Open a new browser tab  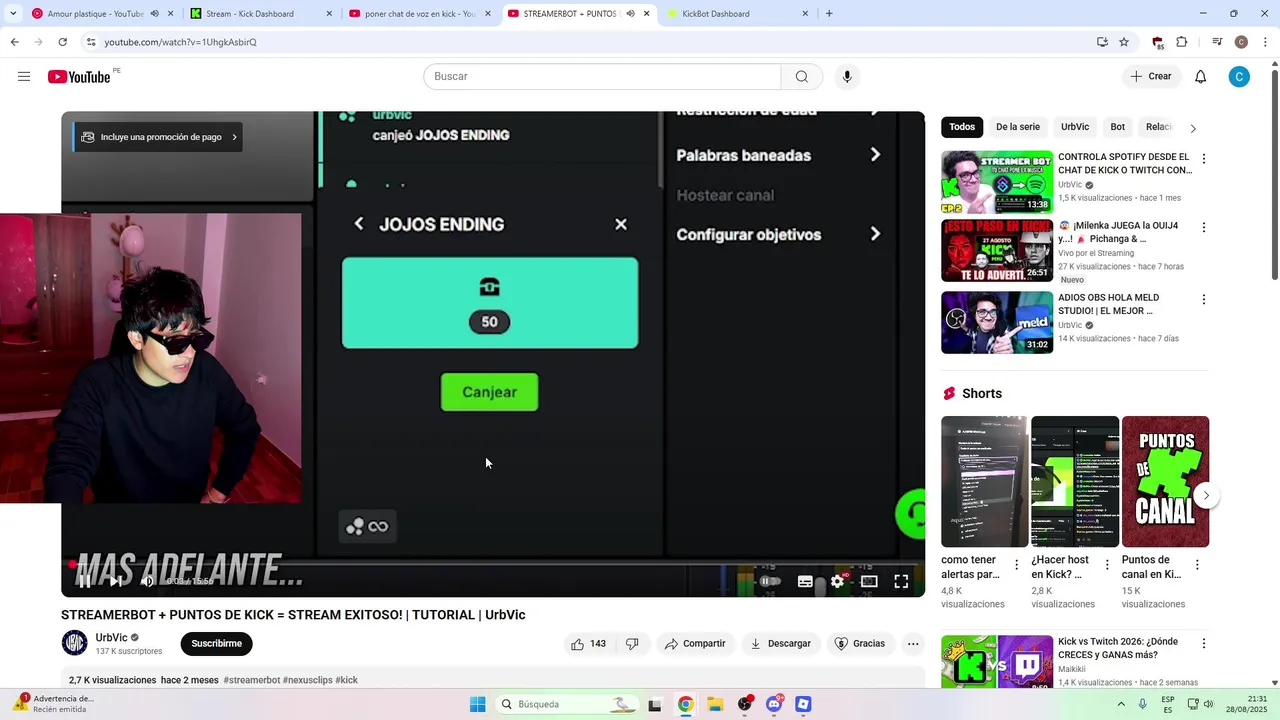tap(829, 14)
